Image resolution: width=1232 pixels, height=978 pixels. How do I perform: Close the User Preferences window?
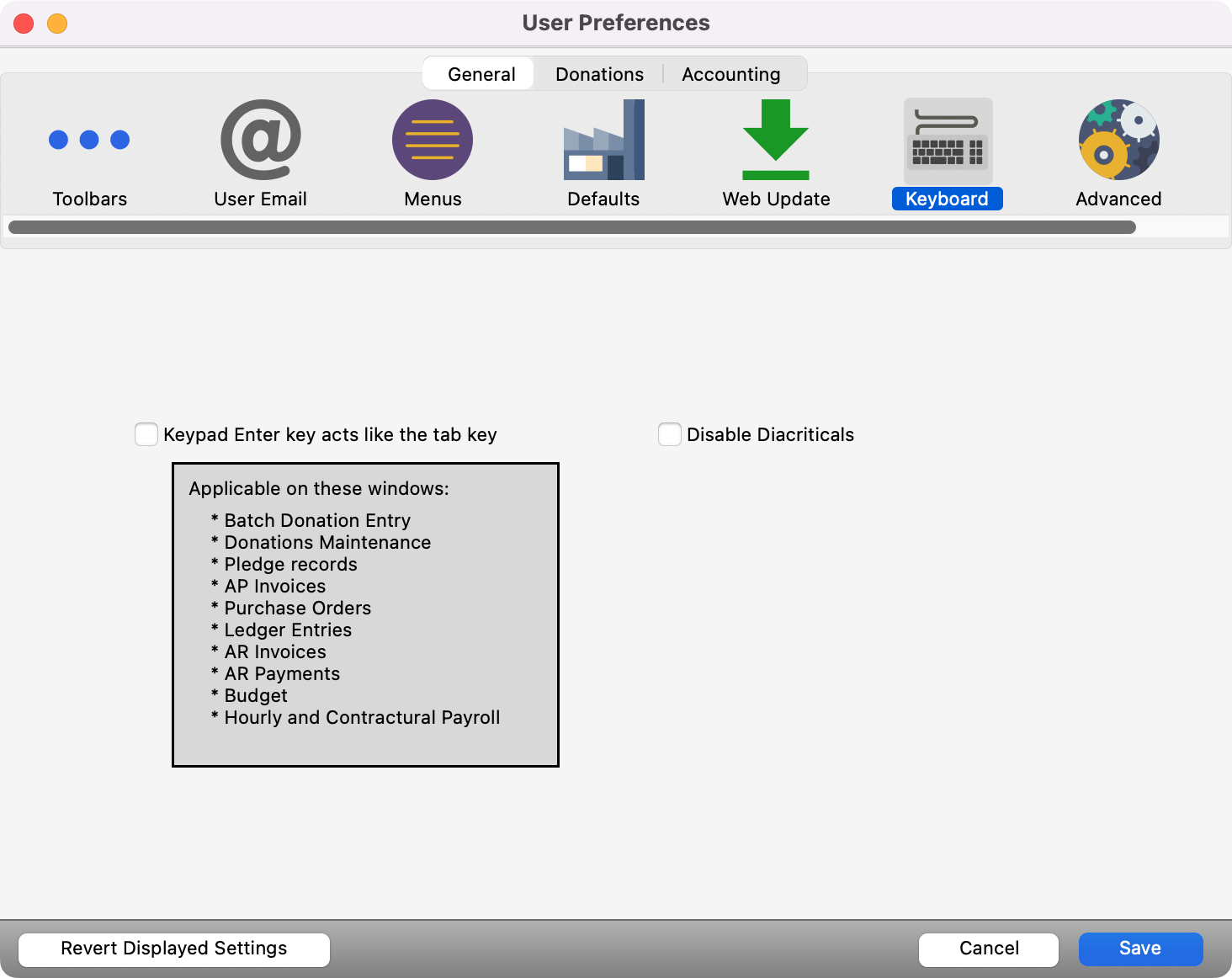pyautogui.click(x=24, y=24)
